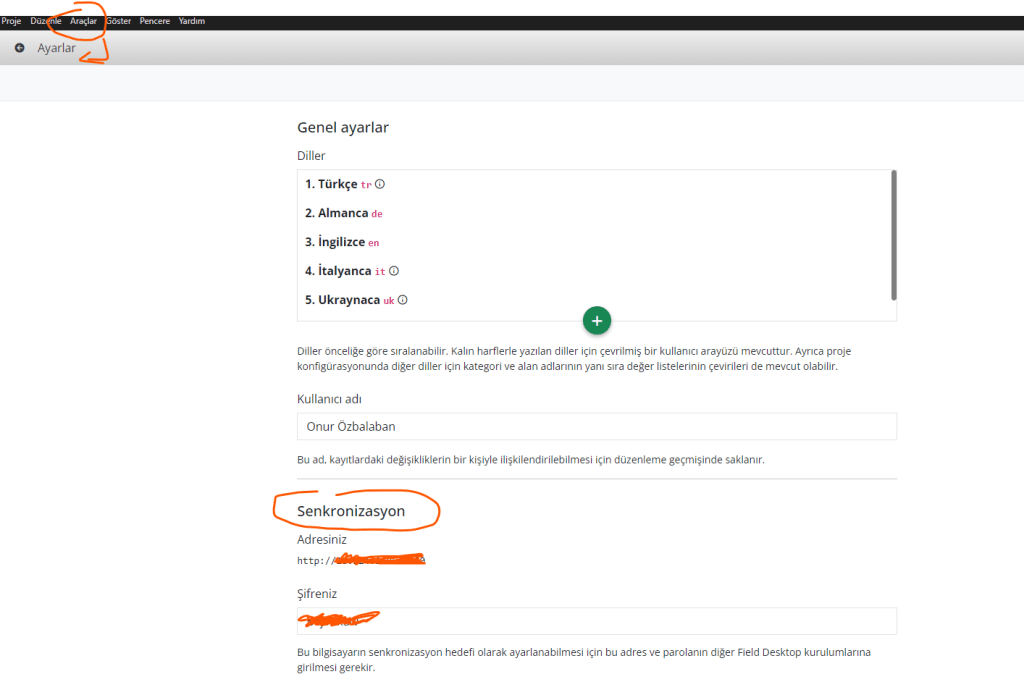Screen dimensions: 1024x682
Task: Open the Araçlar menu
Action: 83,21
